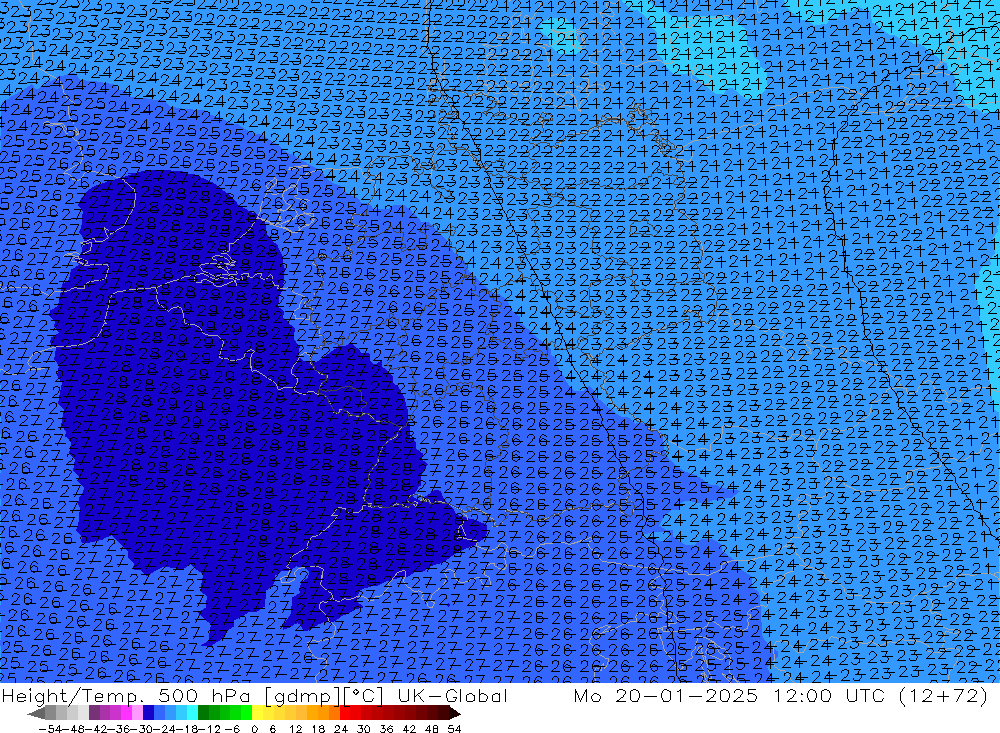Click the gray left arrow end of legend
1000x733 pixels.
pos(36,713)
